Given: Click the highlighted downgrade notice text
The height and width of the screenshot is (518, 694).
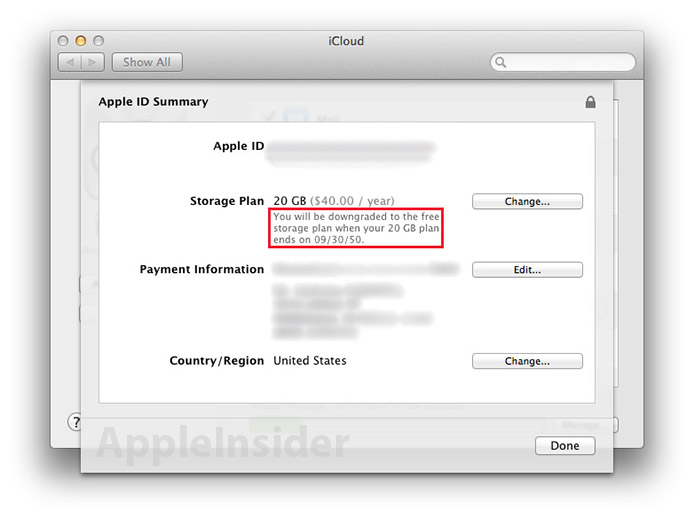Looking at the screenshot, I should (356, 228).
